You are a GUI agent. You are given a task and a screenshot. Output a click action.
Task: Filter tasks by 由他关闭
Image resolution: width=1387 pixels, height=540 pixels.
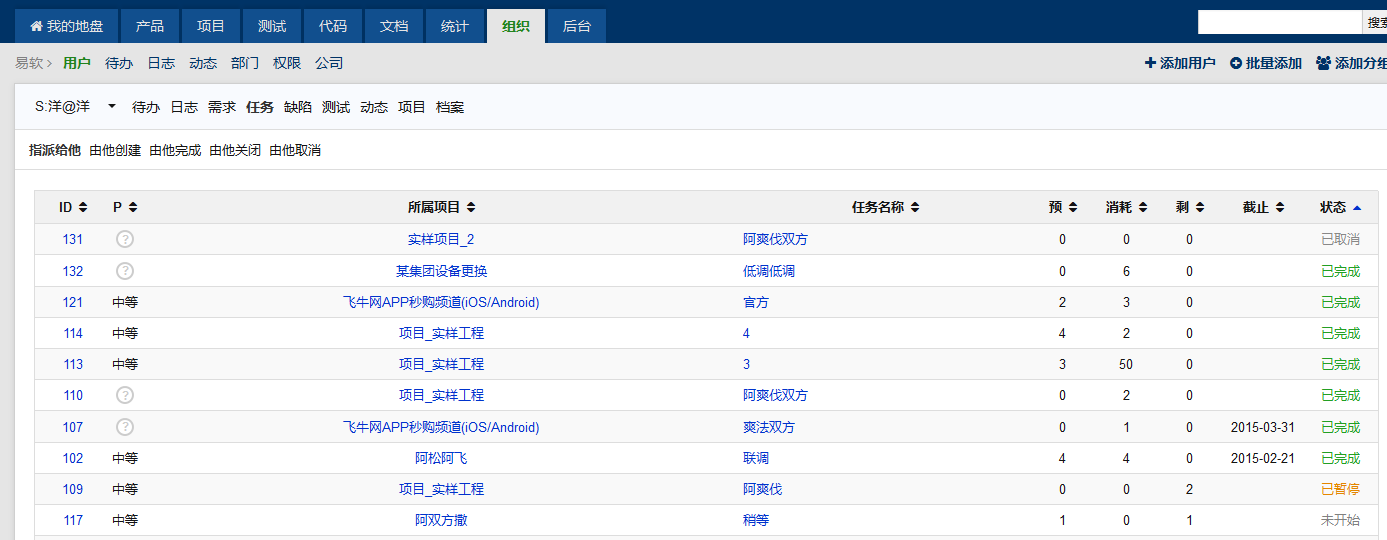click(x=235, y=150)
